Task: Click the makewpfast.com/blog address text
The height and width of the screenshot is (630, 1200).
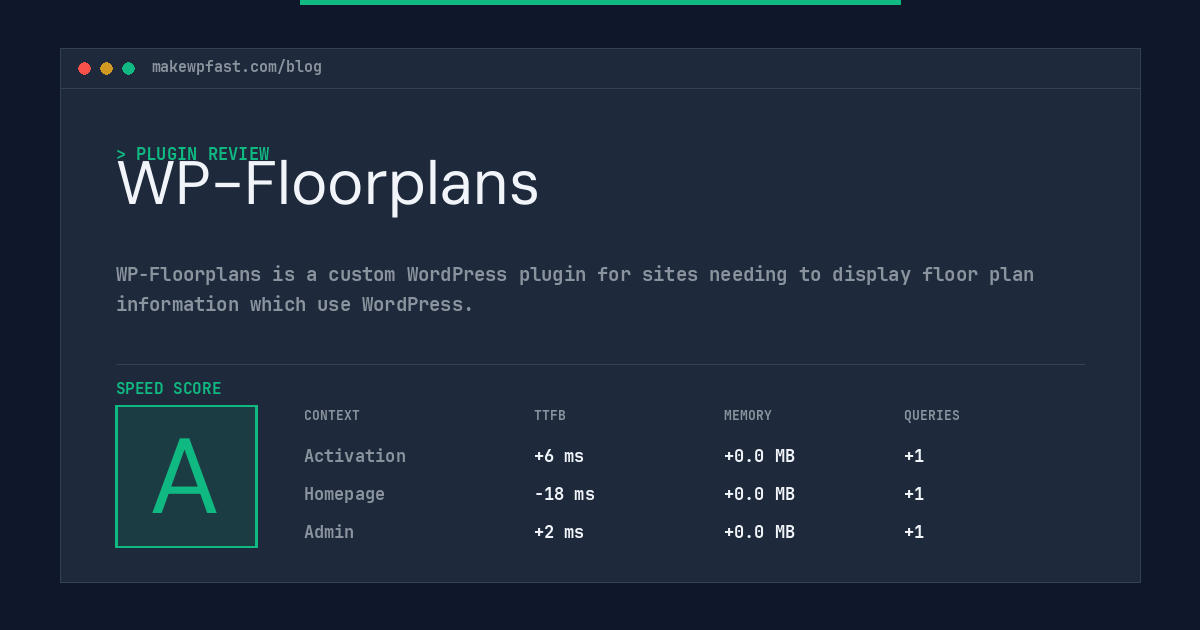Action: point(237,67)
